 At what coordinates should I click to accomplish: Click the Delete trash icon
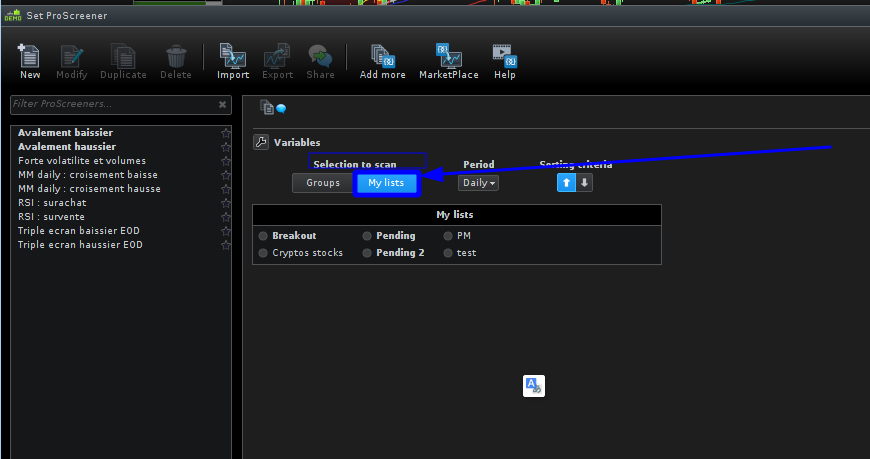[176, 62]
